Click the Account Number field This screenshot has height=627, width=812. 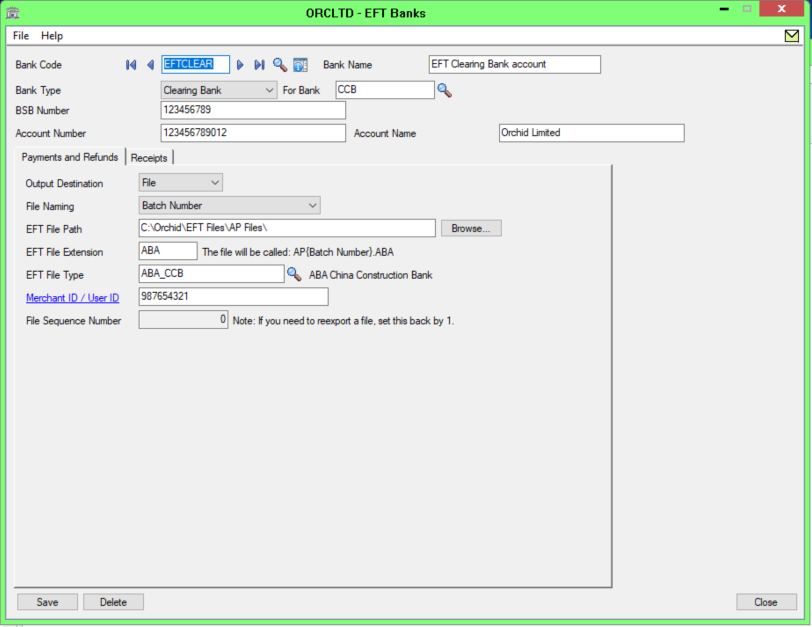click(253, 133)
